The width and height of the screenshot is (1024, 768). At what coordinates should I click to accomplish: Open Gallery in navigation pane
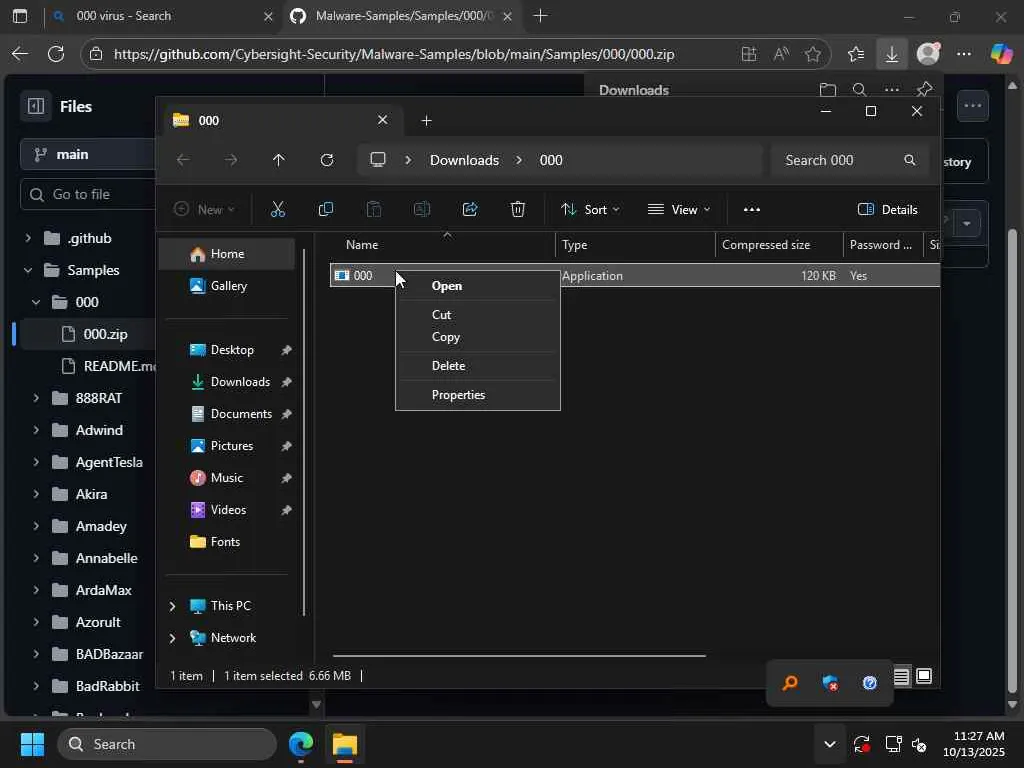tap(227, 285)
